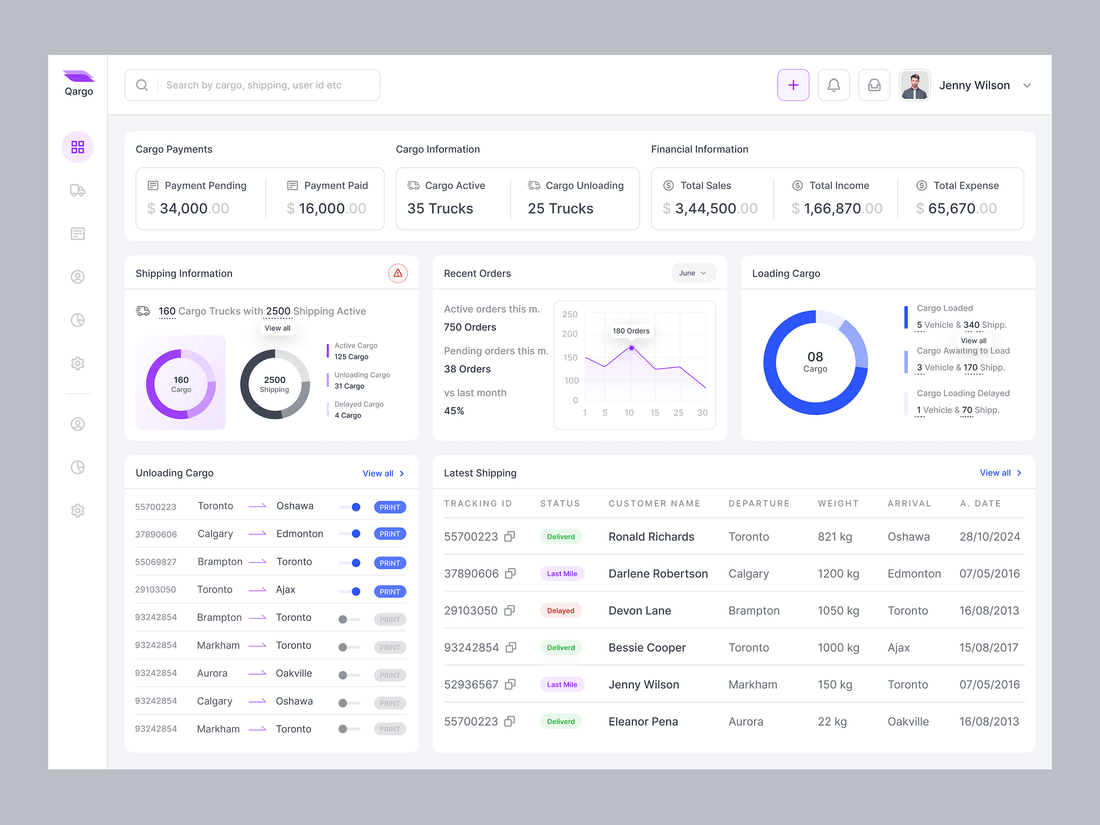
Task: Copy tracking ID 52936567 using copy icon
Action: pos(510,685)
